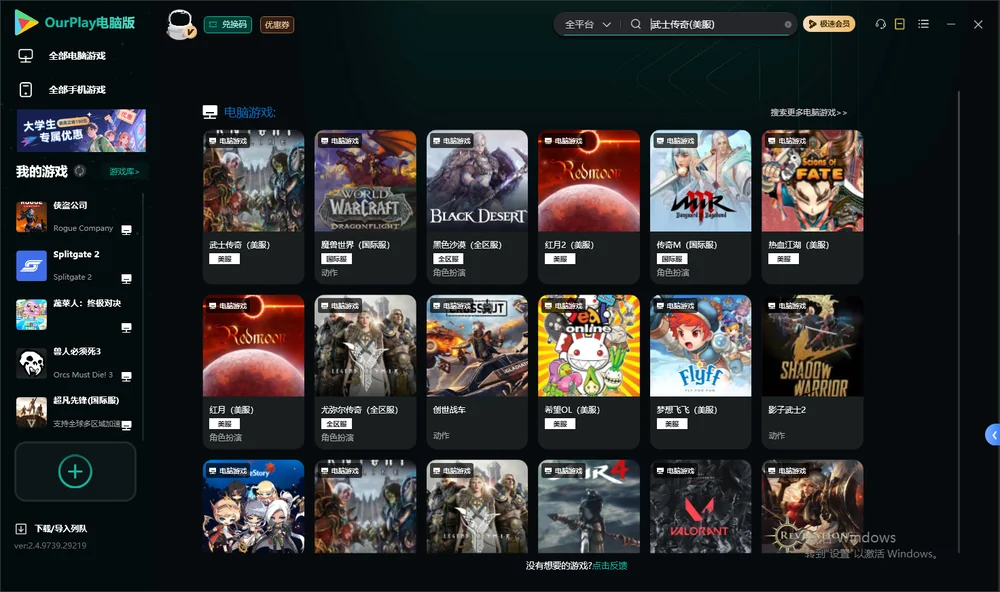Open the headset customer support icon
The height and width of the screenshot is (592, 1000).
click(881, 24)
